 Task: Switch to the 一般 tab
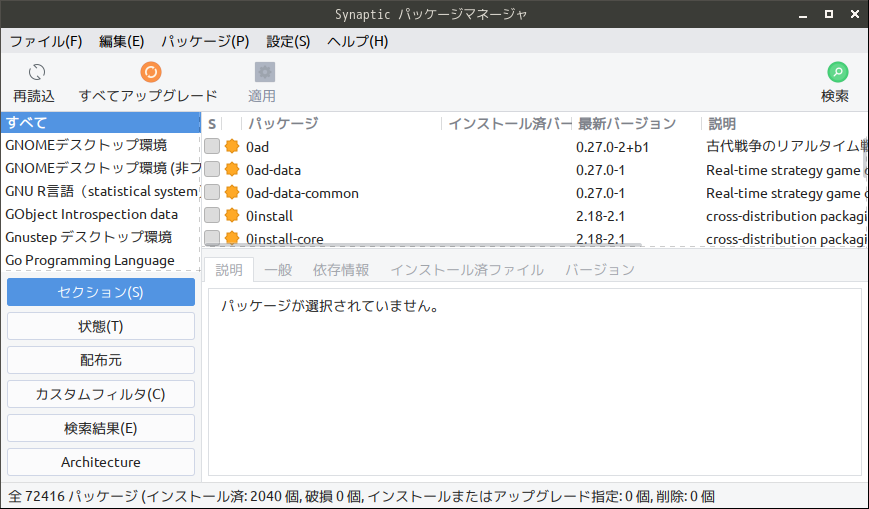[278, 270]
